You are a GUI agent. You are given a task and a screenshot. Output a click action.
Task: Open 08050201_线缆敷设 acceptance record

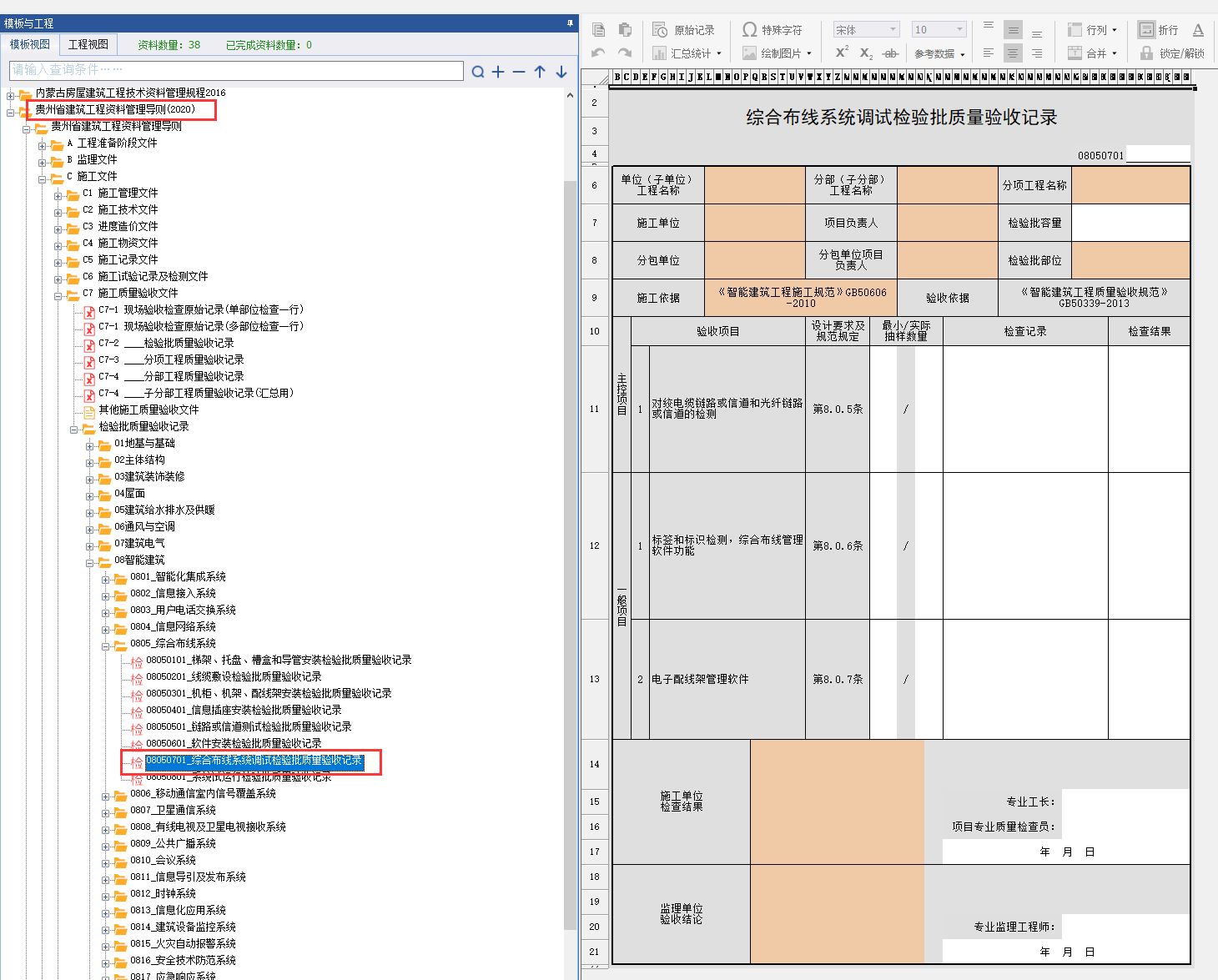[234, 676]
